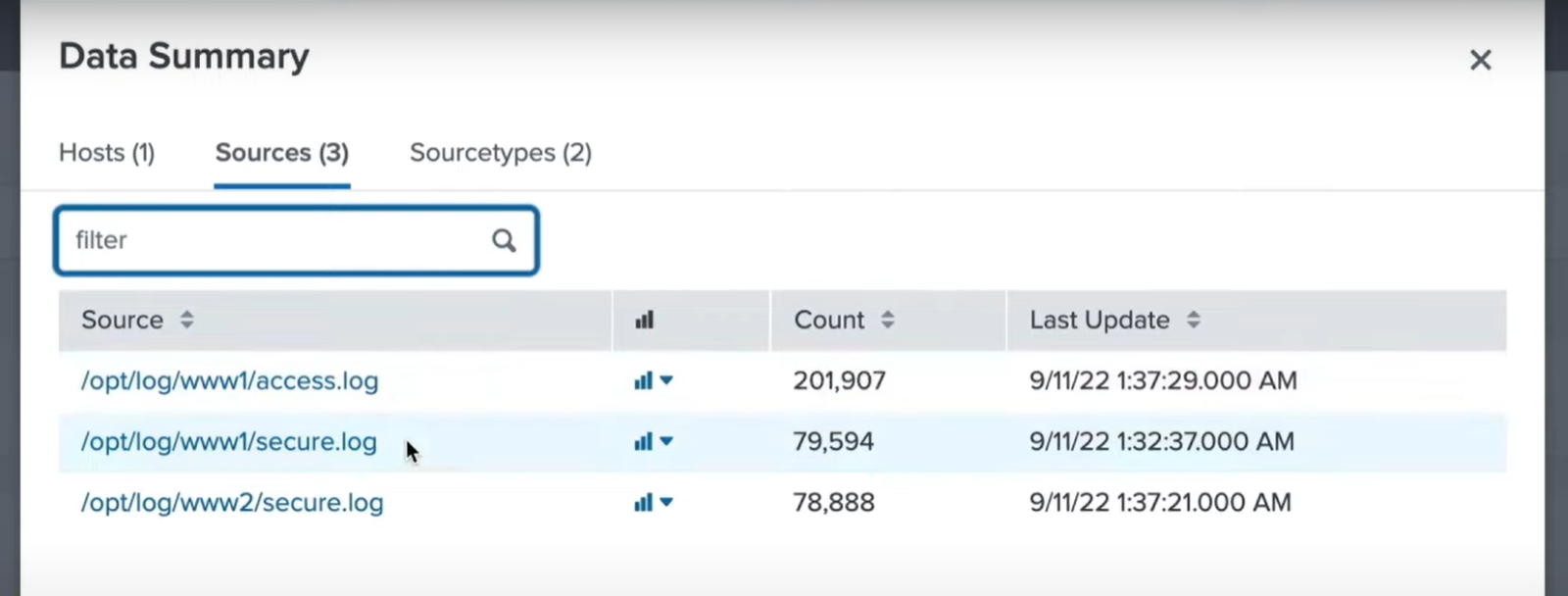Open the /opt/log/www1/access.log source link

229,380
